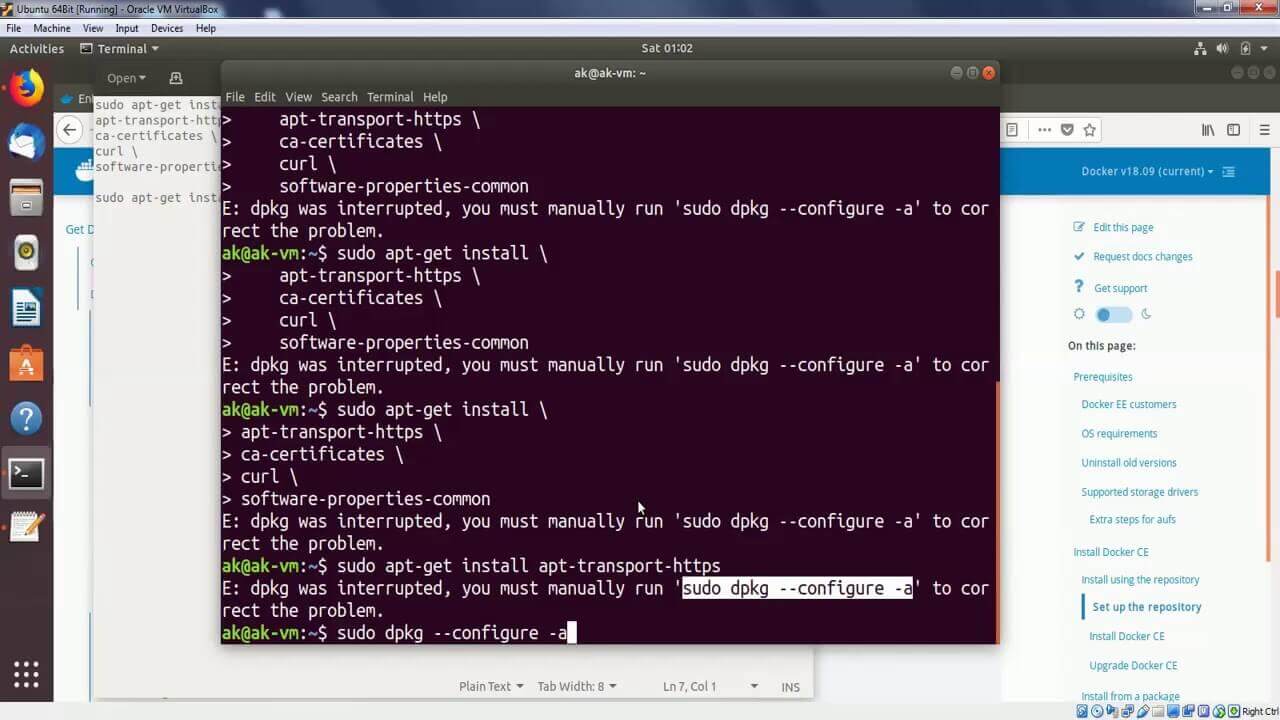The height and width of the screenshot is (720, 1280).
Task: Open the Firefox library icon
Action: click(x=1208, y=129)
